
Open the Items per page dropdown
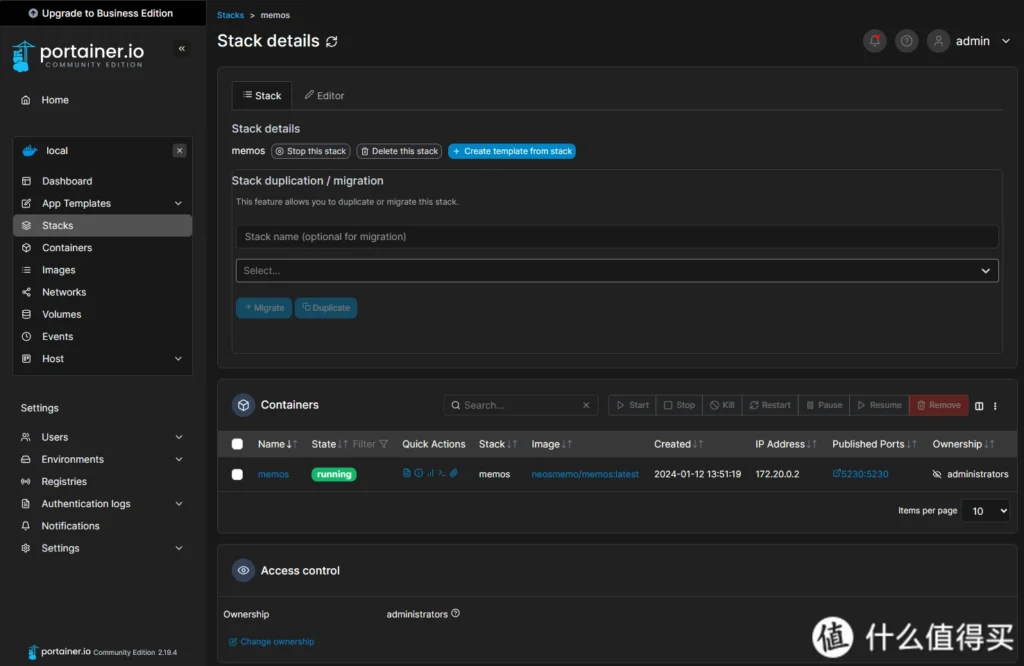(x=984, y=511)
